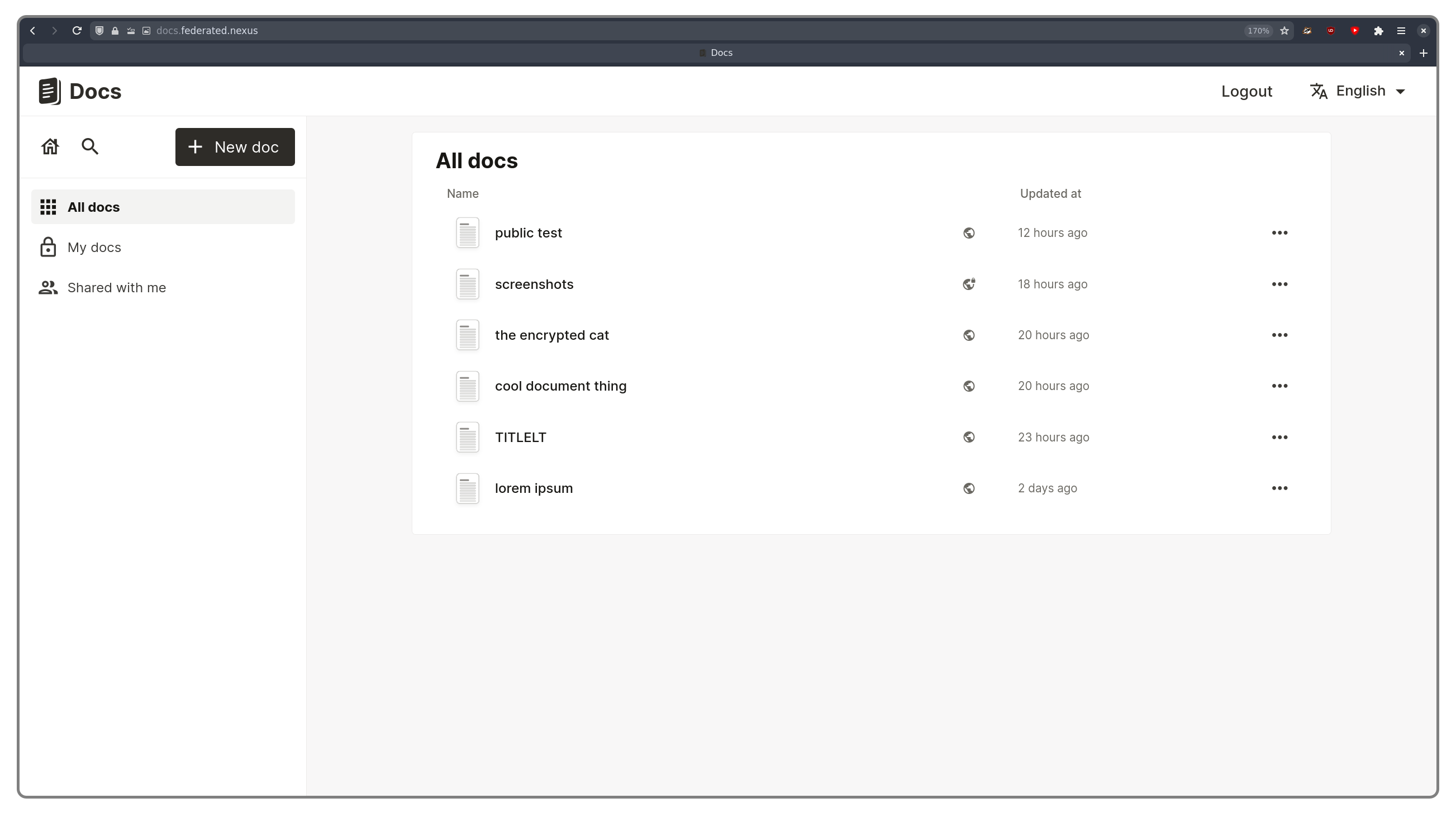Click public globe icon for public test
The image size is (1456, 817).
(x=969, y=233)
